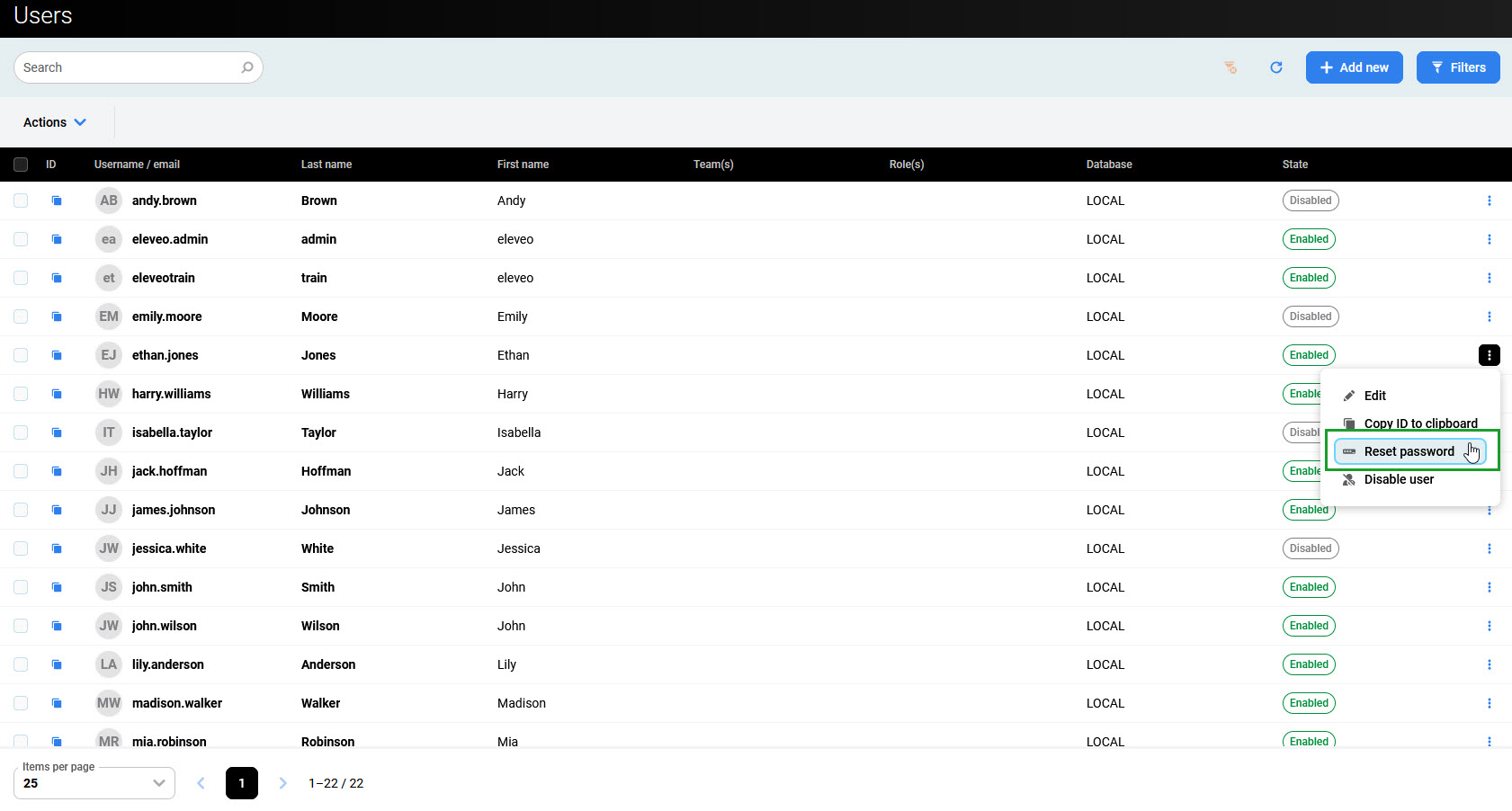Click the Add new button
The height and width of the screenshot is (811, 1512).
point(1354,67)
